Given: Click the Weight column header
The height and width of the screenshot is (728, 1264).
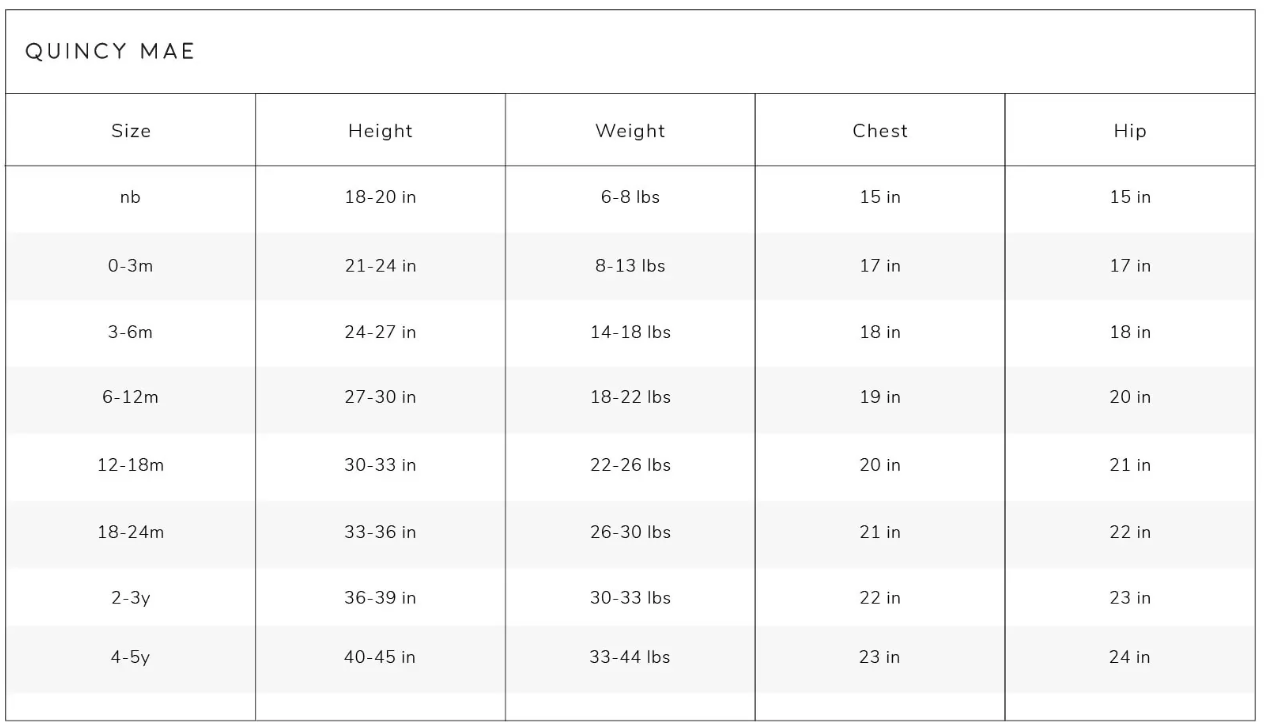Looking at the screenshot, I should tap(630, 131).
